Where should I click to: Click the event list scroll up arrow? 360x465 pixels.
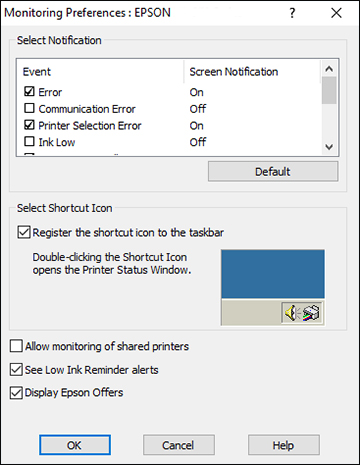point(329,69)
